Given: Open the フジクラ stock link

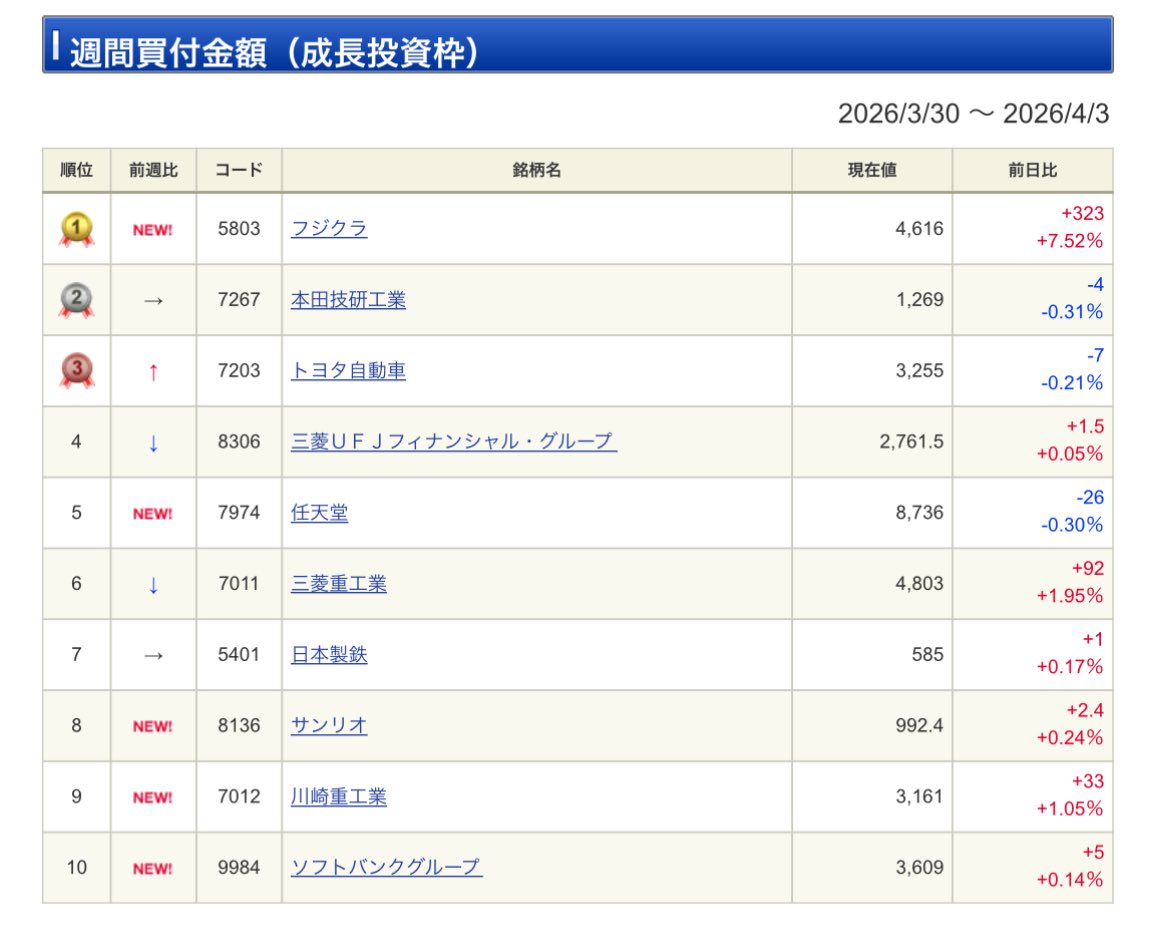Looking at the screenshot, I should [x=329, y=228].
